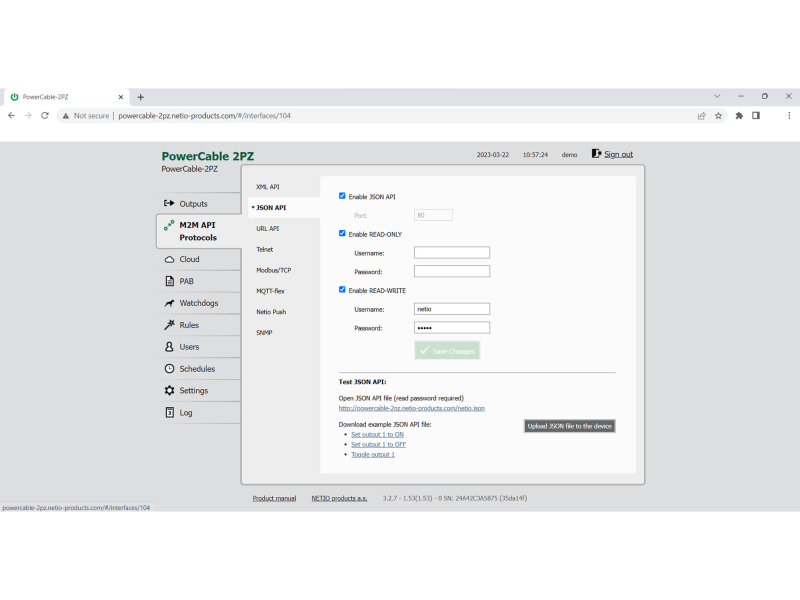Open the Chrome three-dot menu
Image resolution: width=800 pixels, height=600 pixels.
coord(789,116)
